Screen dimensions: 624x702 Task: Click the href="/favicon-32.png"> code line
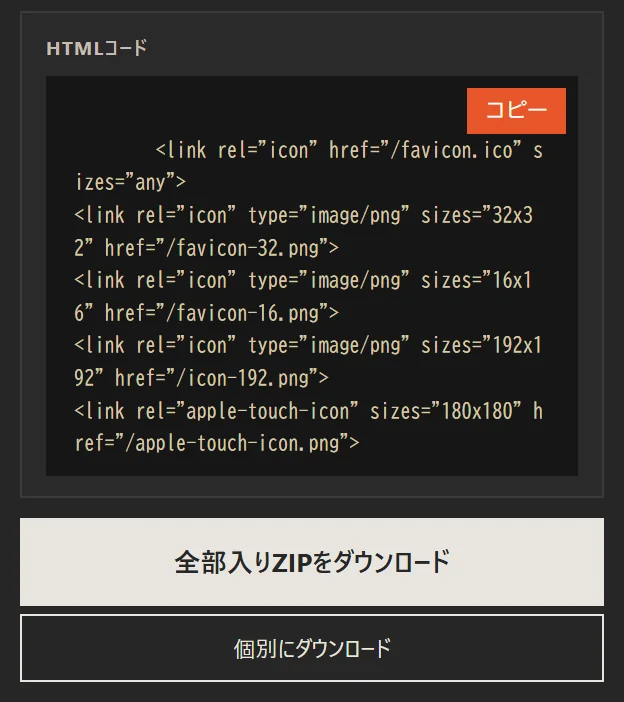(207, 248)
